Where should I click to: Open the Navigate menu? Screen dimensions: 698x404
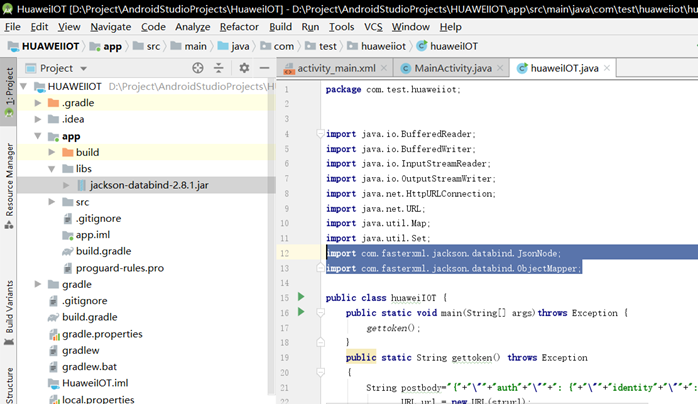point(111,27)
